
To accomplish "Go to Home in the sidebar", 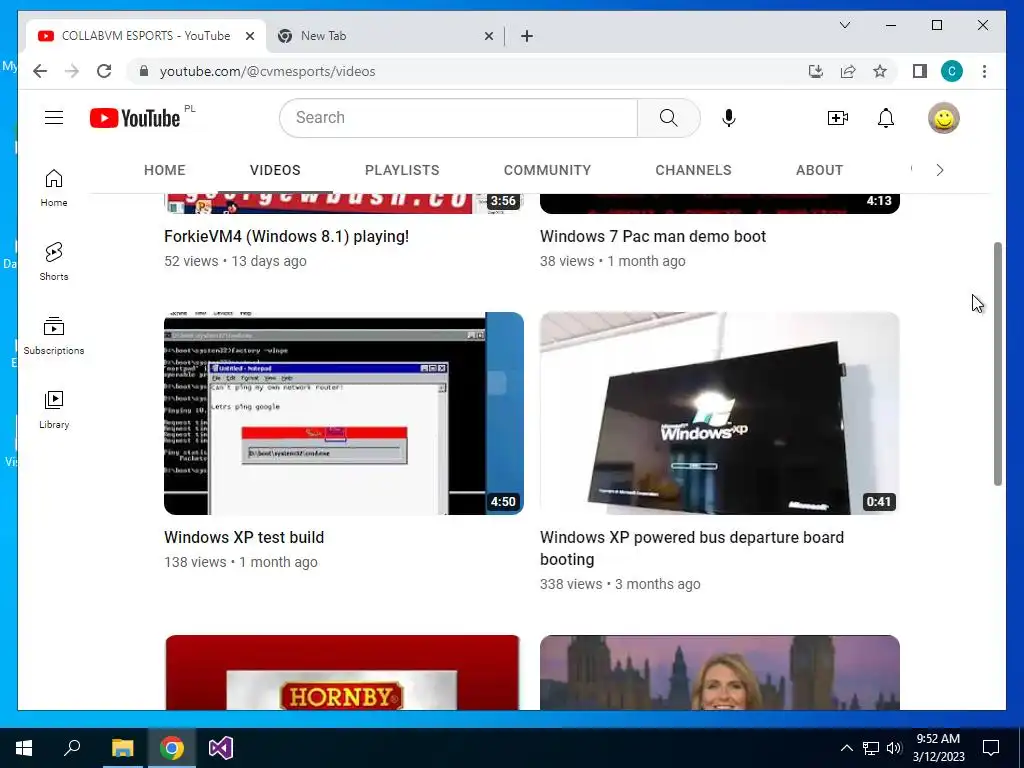I will click(54, 187).
